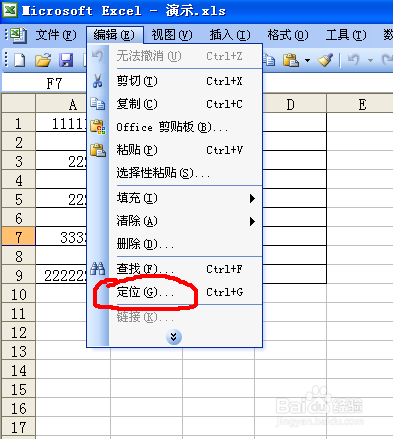The width and height of the screenshot is (393, 439).
Task: Open dropdown arrow next to Paste icon
Action: [x=307, y=61]
